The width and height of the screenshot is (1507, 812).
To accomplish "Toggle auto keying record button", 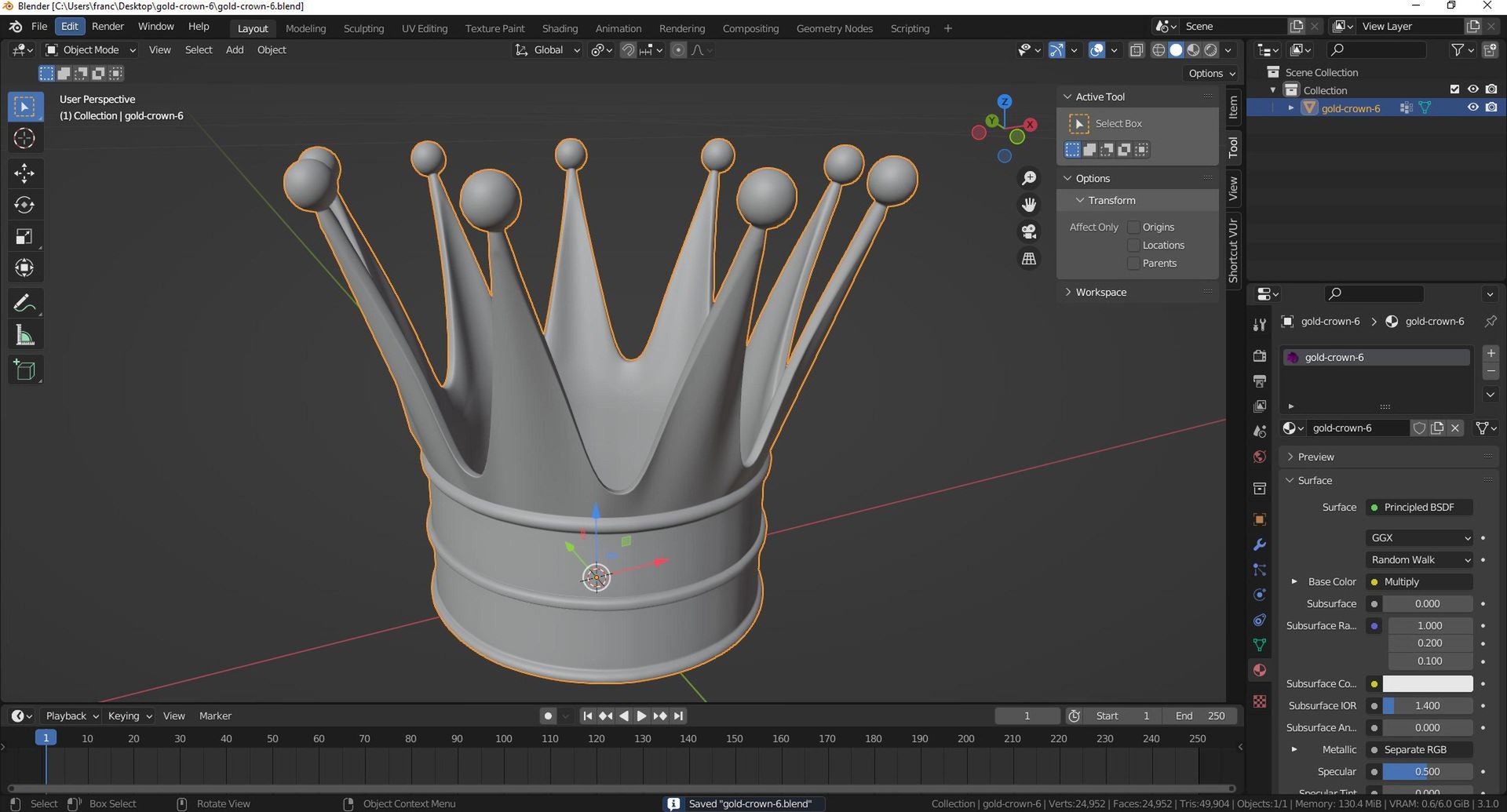I will pyautogui.click(x=548, y=716).
